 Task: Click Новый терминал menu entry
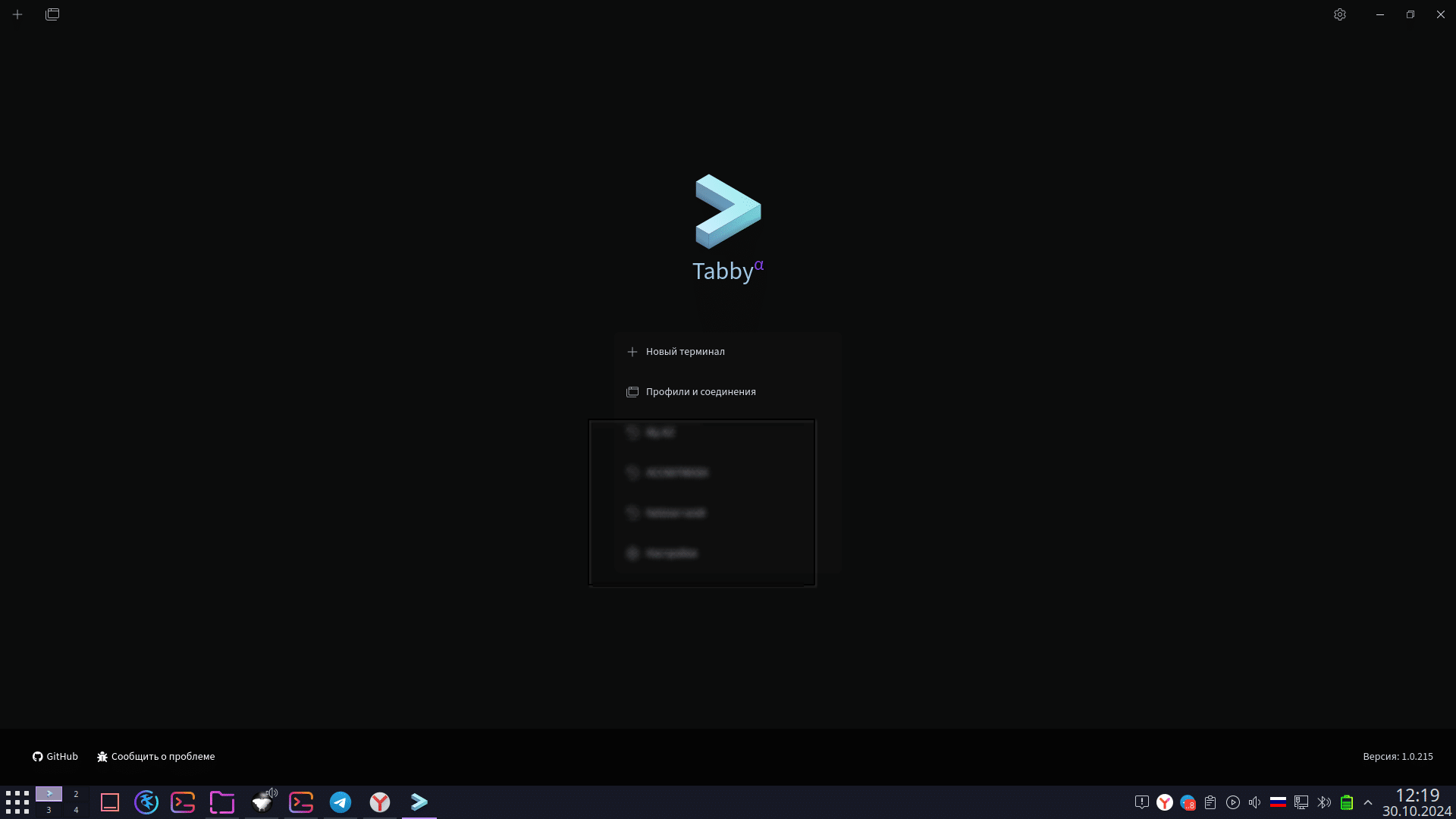point(685,352)
